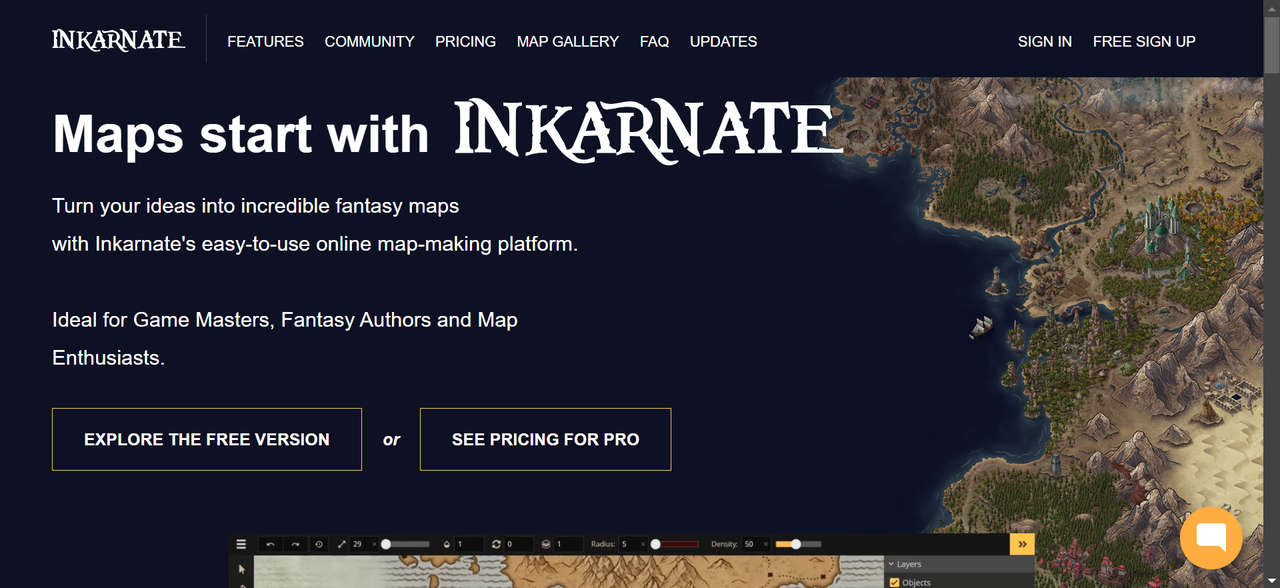This screenshot has height=588, width=1280.
Task: Open the hamburger menu in the editor preview
Action: click(x=241, y=544)
